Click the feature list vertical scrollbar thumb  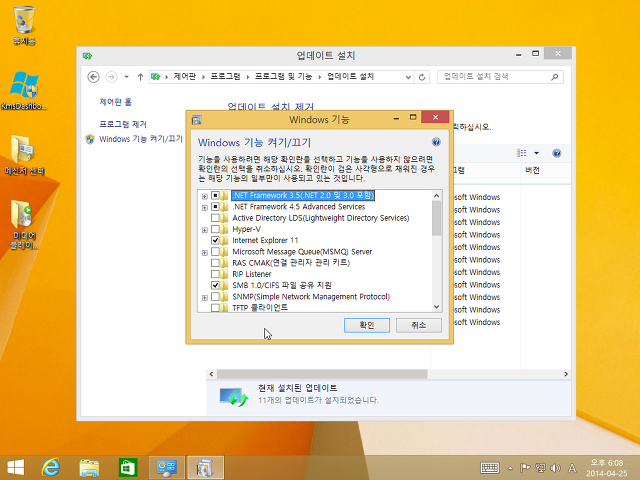(436, 218)
